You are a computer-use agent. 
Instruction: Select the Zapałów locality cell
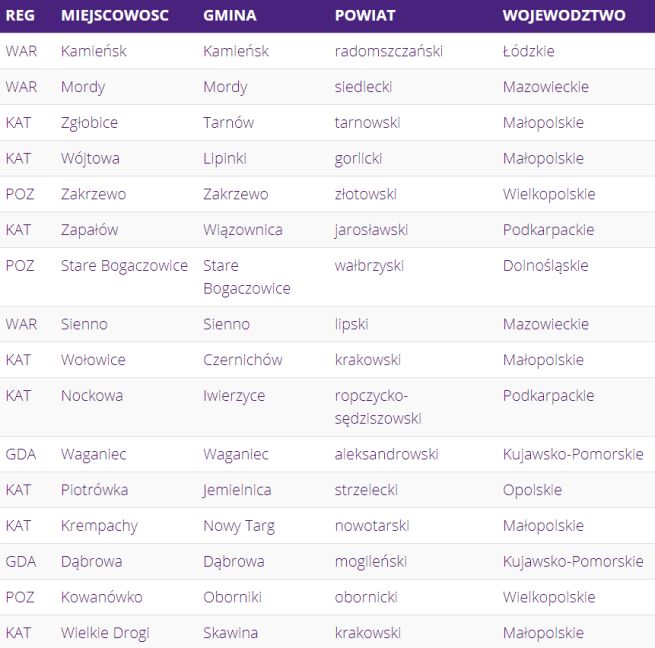pyautogui.click(x=89, y=230)
